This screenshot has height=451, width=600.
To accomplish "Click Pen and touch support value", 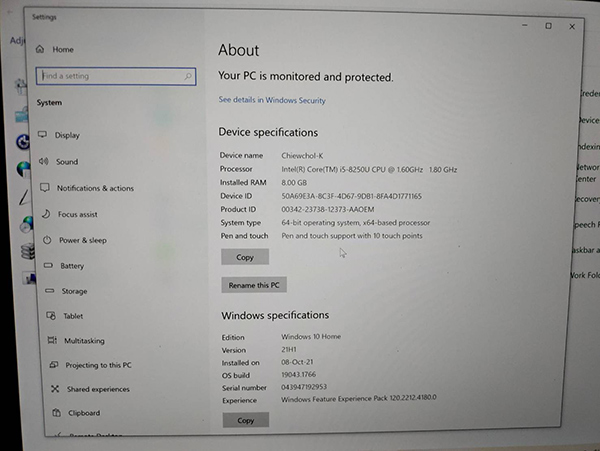I will click(x=352, y=236).
